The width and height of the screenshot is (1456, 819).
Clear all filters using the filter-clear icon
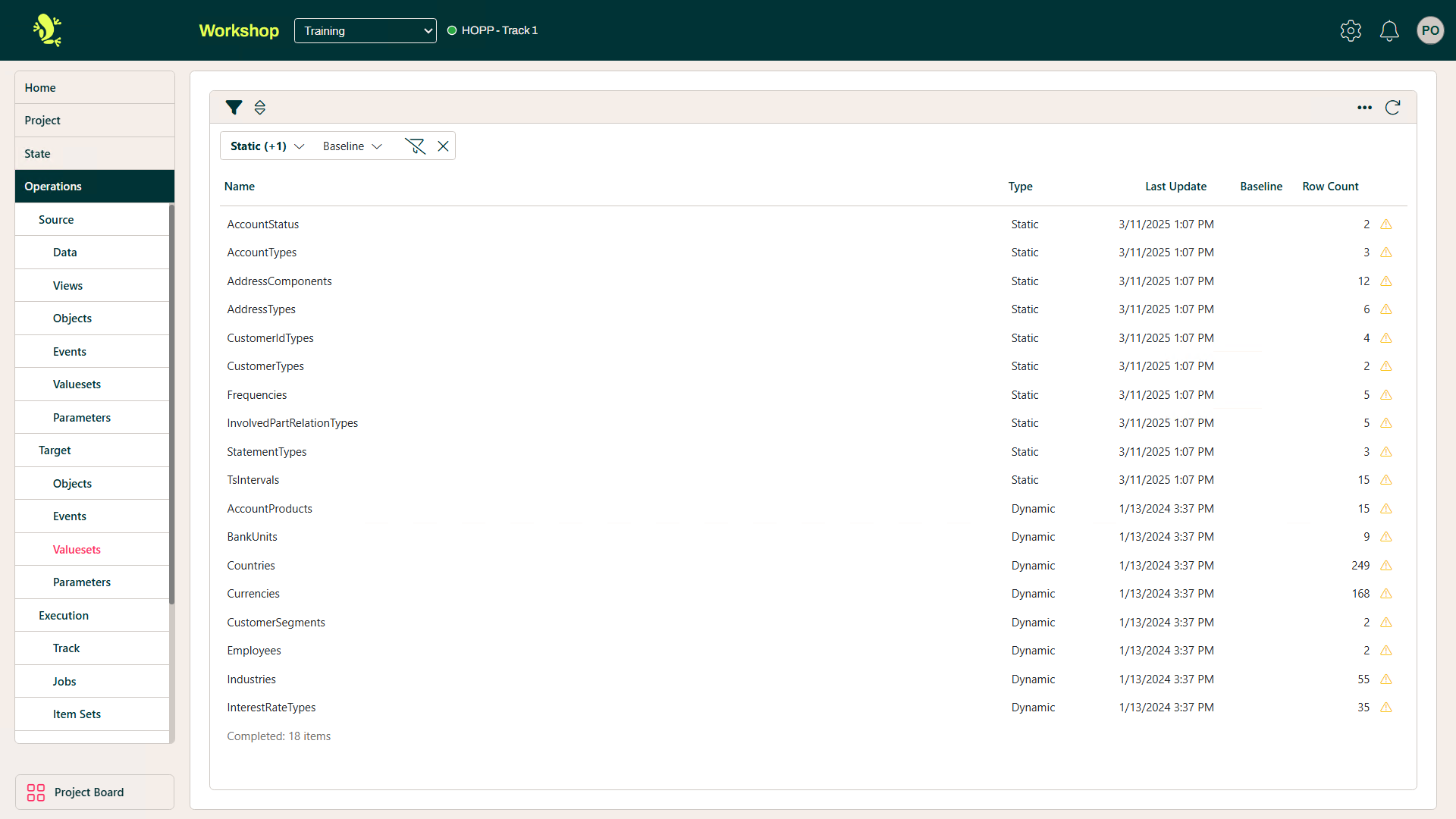pyautogui.click(x=416, y=146)
